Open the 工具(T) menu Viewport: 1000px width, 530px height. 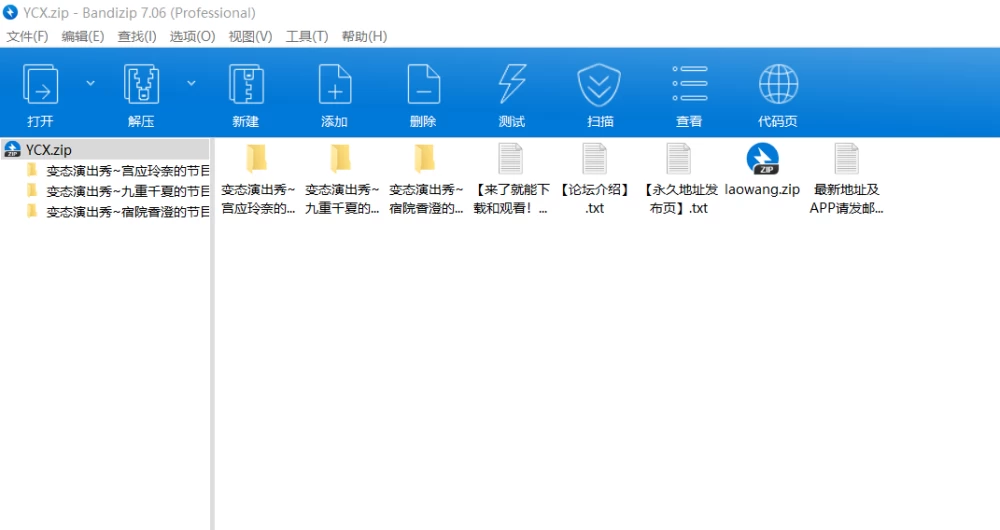(x=307, y=36)
